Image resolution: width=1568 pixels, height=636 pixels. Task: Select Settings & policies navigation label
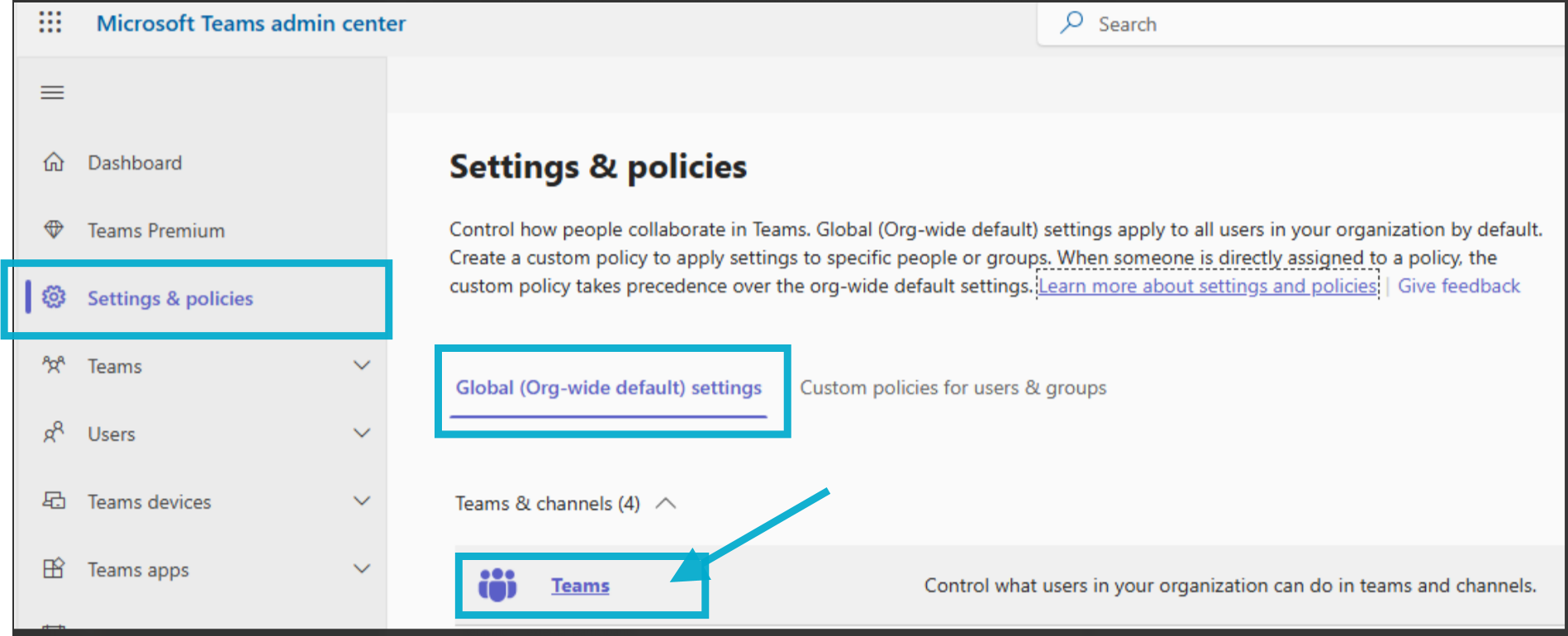pos(170,298)
